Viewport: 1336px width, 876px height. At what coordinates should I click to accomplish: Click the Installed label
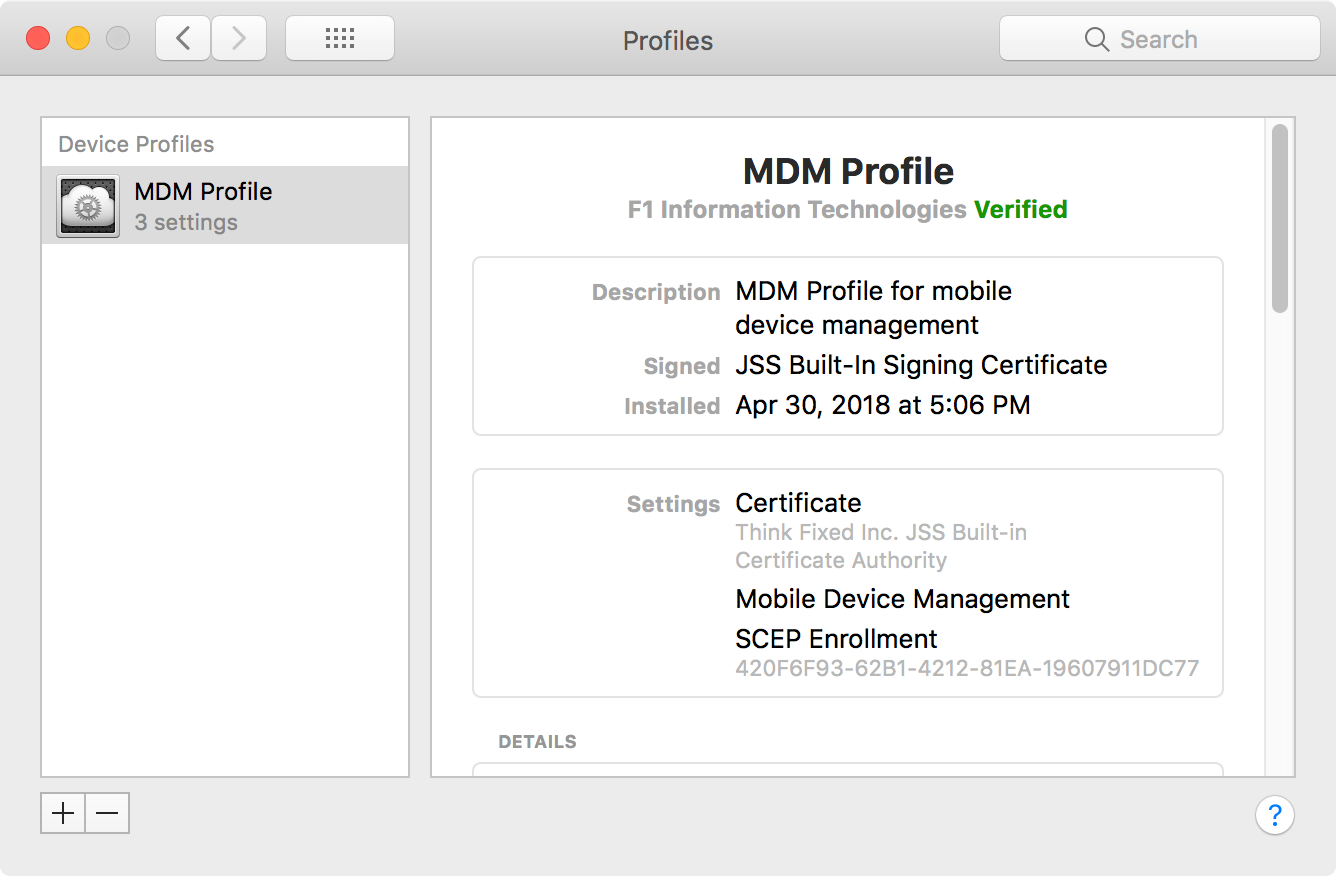[672, 406]
